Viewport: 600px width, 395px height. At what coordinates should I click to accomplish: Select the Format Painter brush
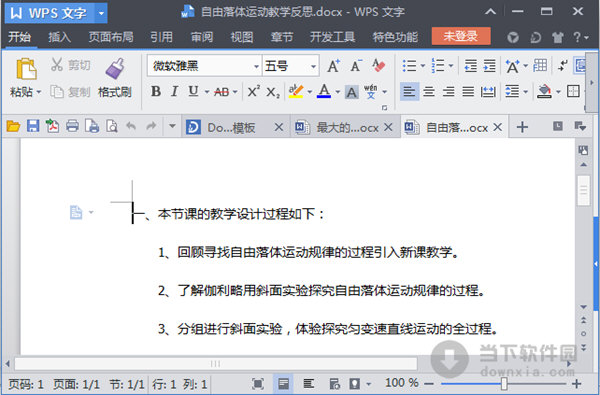pyautogui.click(x=115, y=69)
